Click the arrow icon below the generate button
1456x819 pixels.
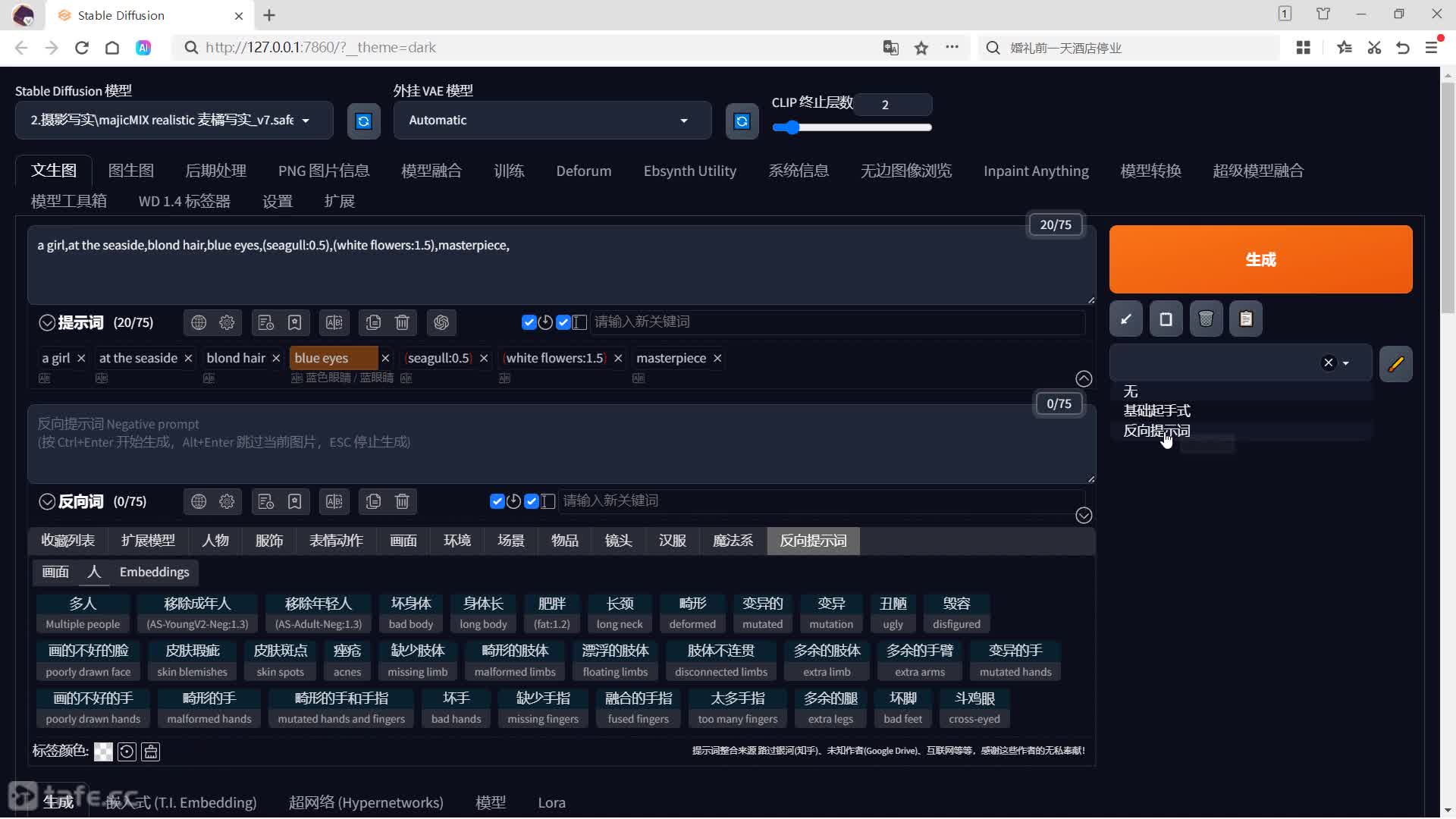1126,319
